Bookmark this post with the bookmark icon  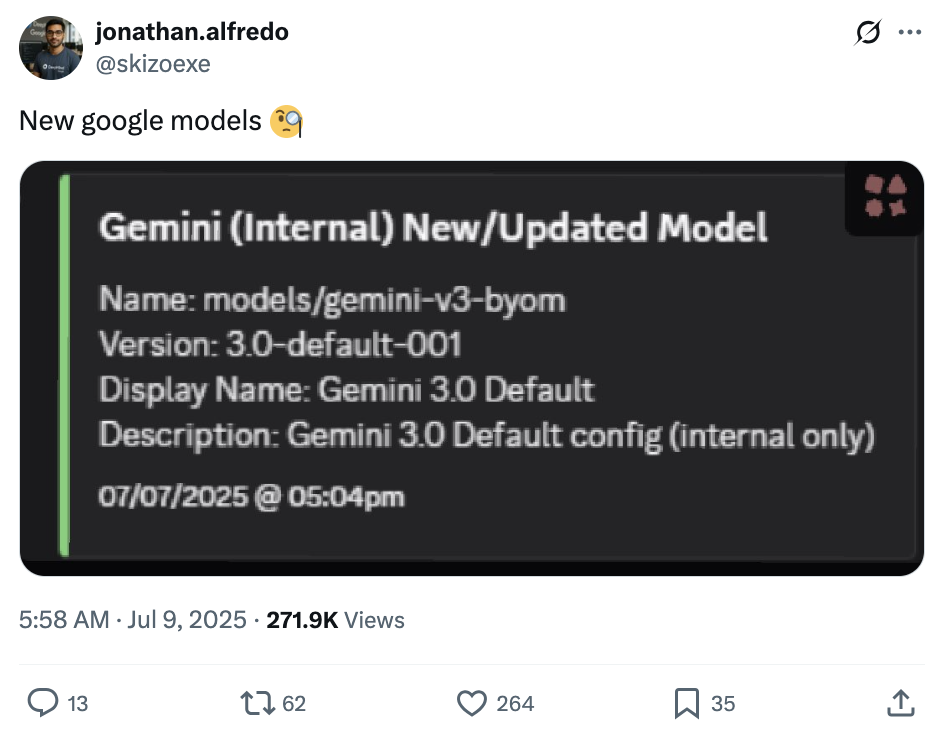(686, 704)
